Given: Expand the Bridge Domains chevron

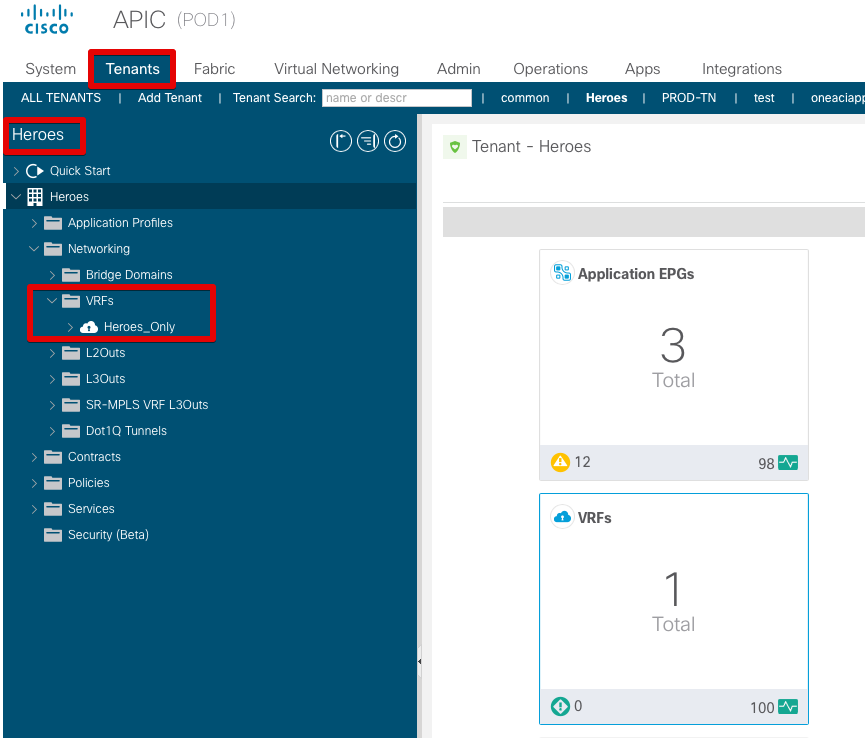Looking at the screenshot, I should tap(52, 275).
